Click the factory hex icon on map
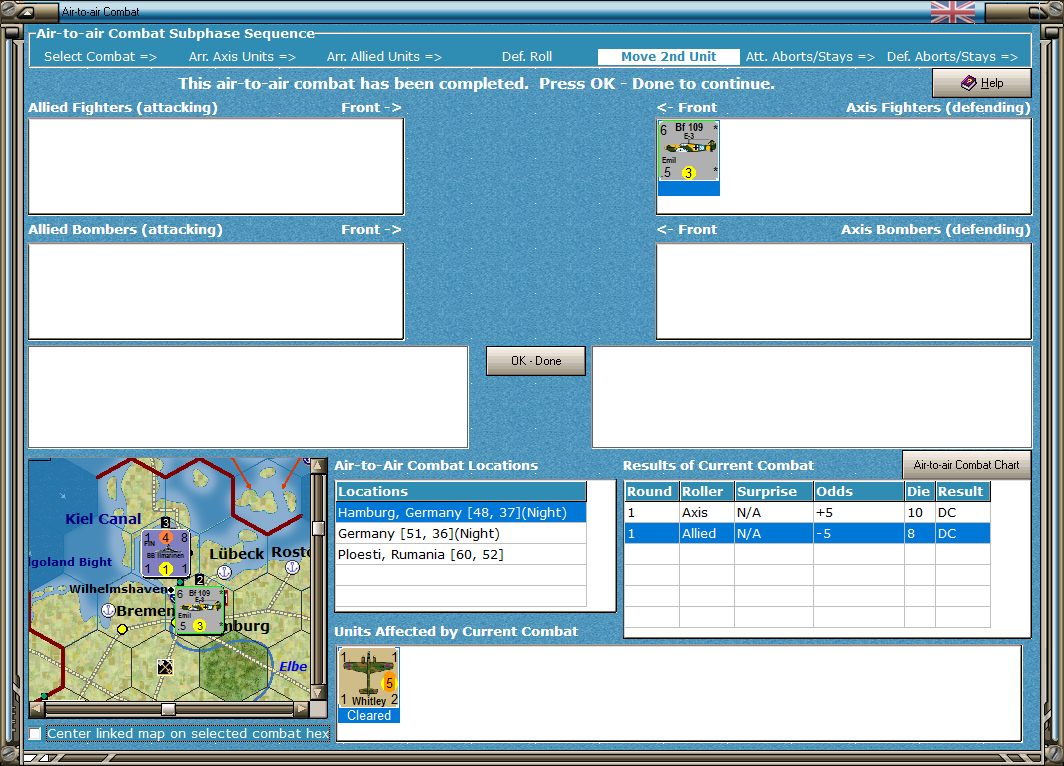The width and height of the screenshot is (1064, 766). 165,667
